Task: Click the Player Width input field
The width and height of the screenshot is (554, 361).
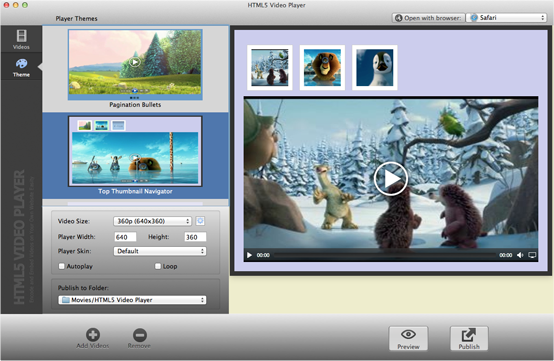Action: (125, 237)
